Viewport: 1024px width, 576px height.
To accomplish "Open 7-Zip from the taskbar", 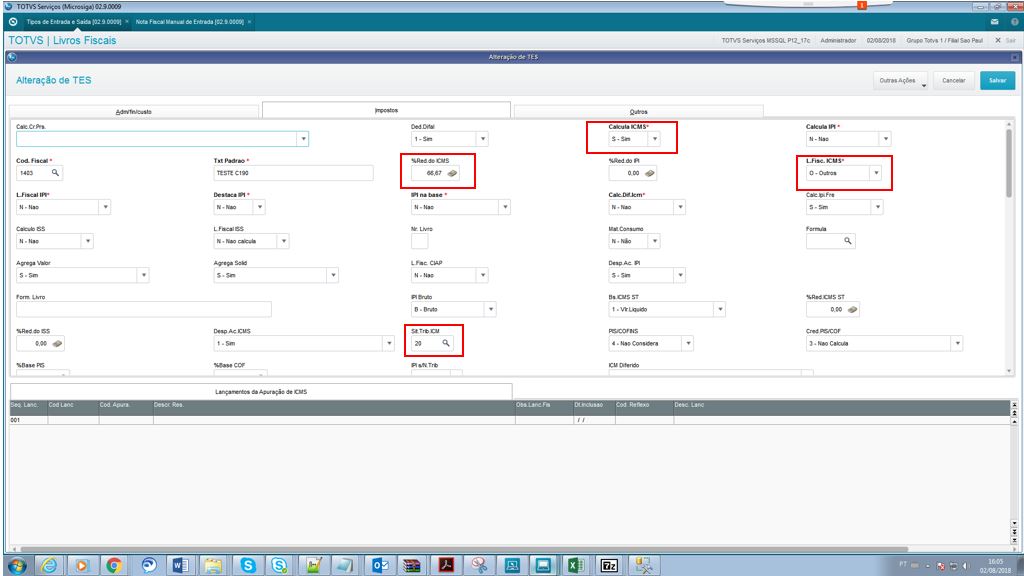I will pyautogui.click(x=609, y=565).
